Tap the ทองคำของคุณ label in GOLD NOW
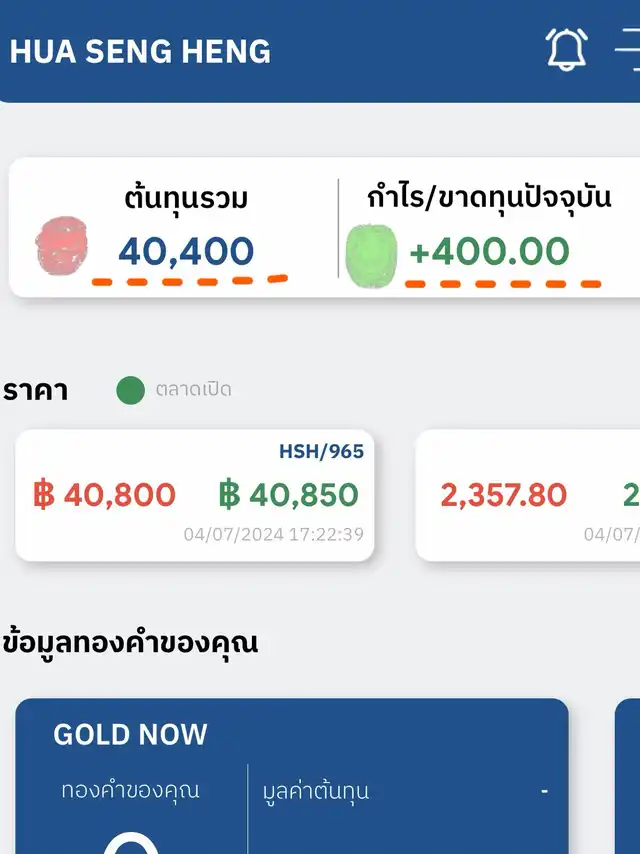 click(x=130, y=790)
